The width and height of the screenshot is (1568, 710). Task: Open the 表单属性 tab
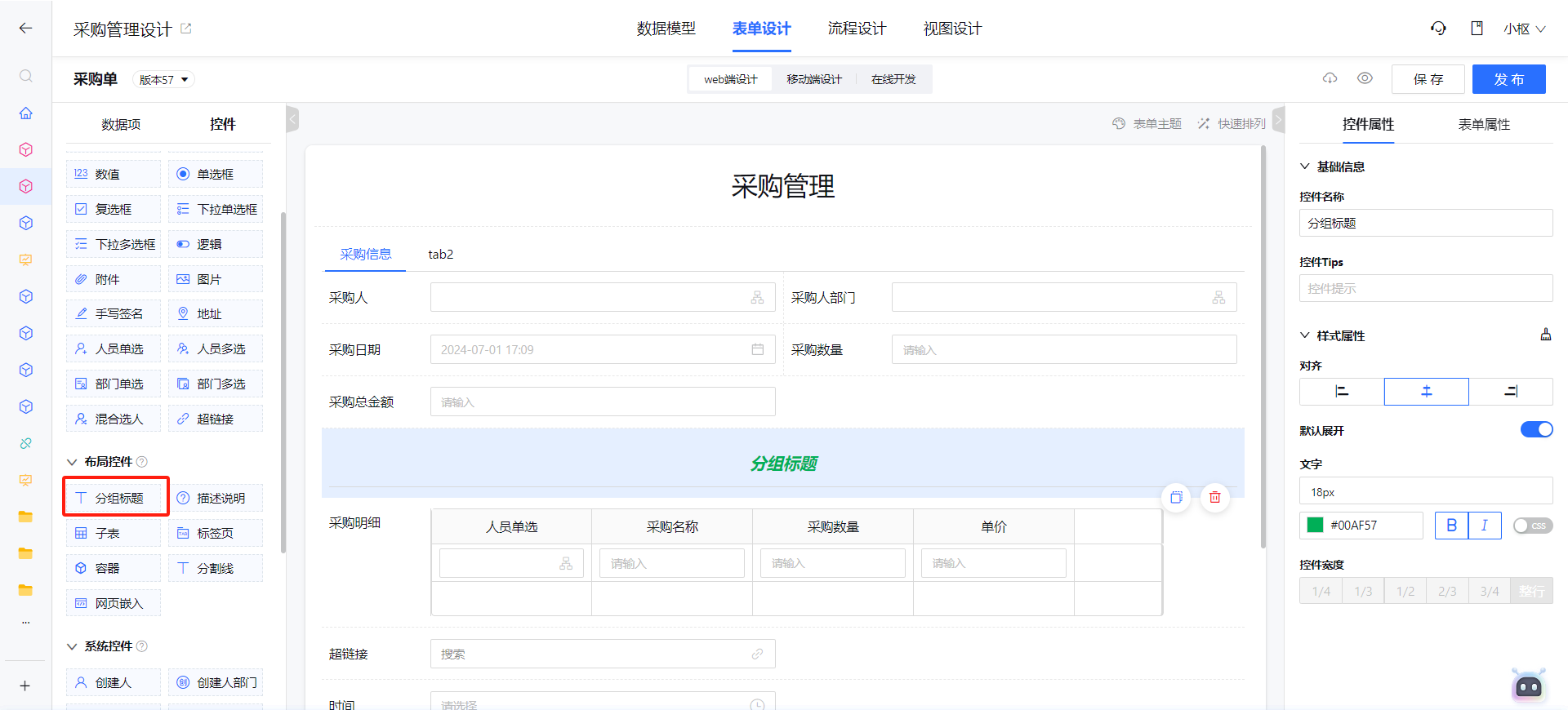tap(1484, 124)
